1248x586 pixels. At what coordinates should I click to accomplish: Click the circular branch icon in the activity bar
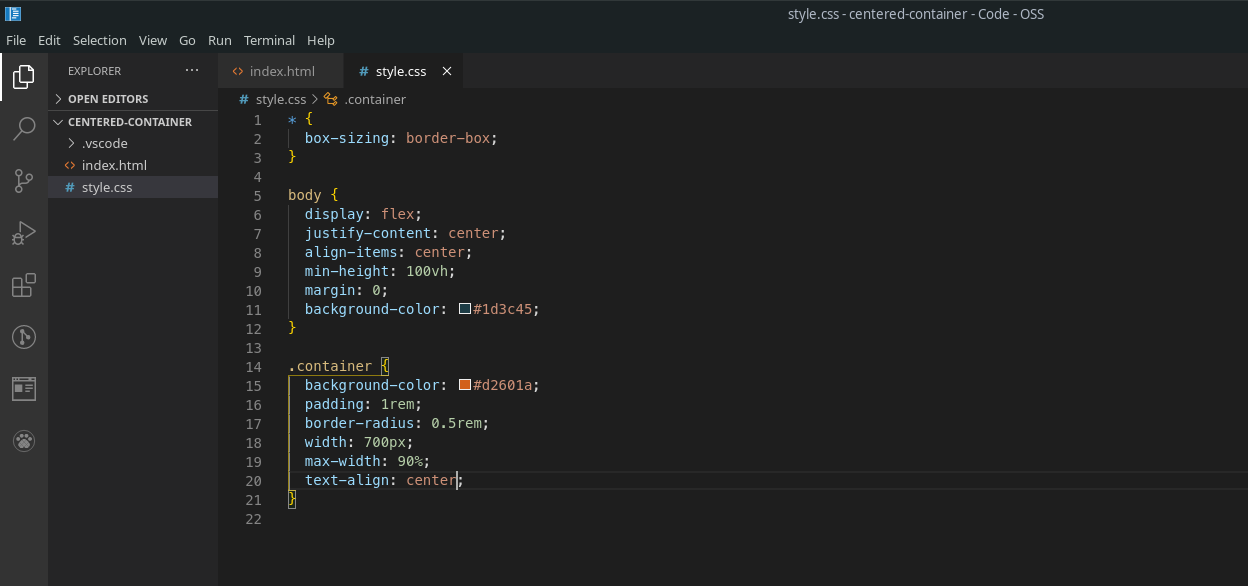(23, 337)
